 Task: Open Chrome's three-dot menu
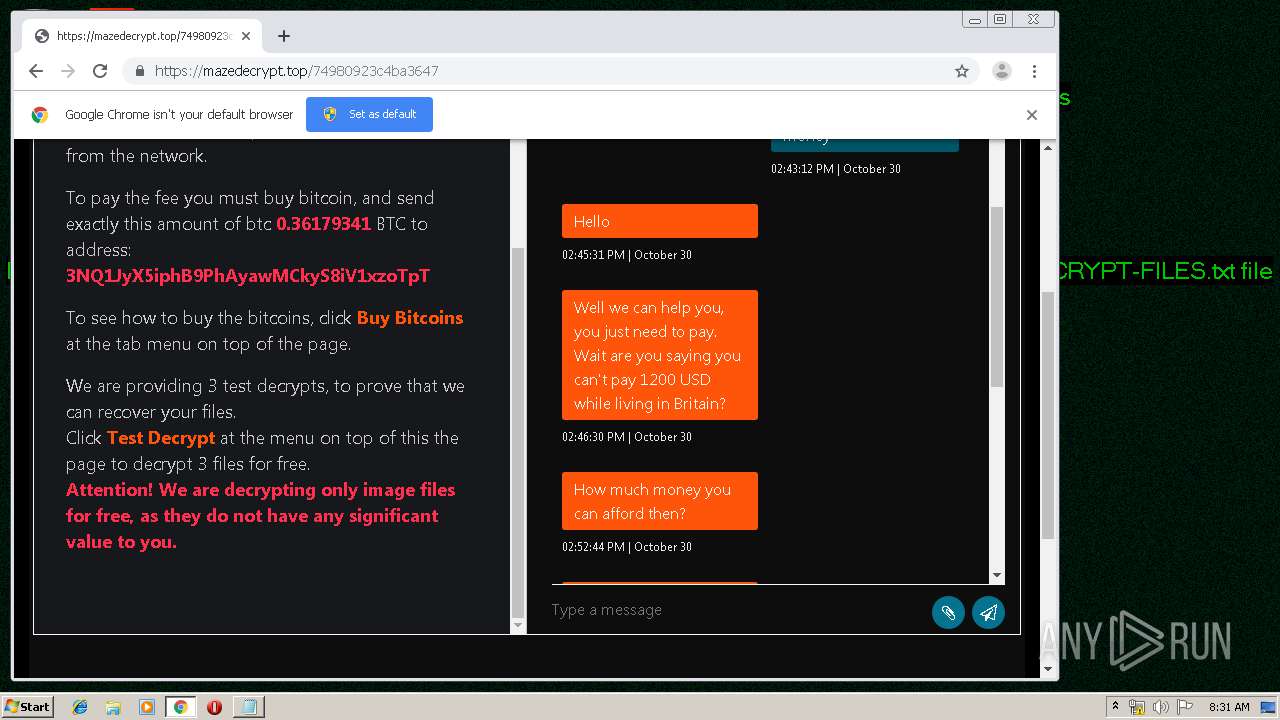1034,71
